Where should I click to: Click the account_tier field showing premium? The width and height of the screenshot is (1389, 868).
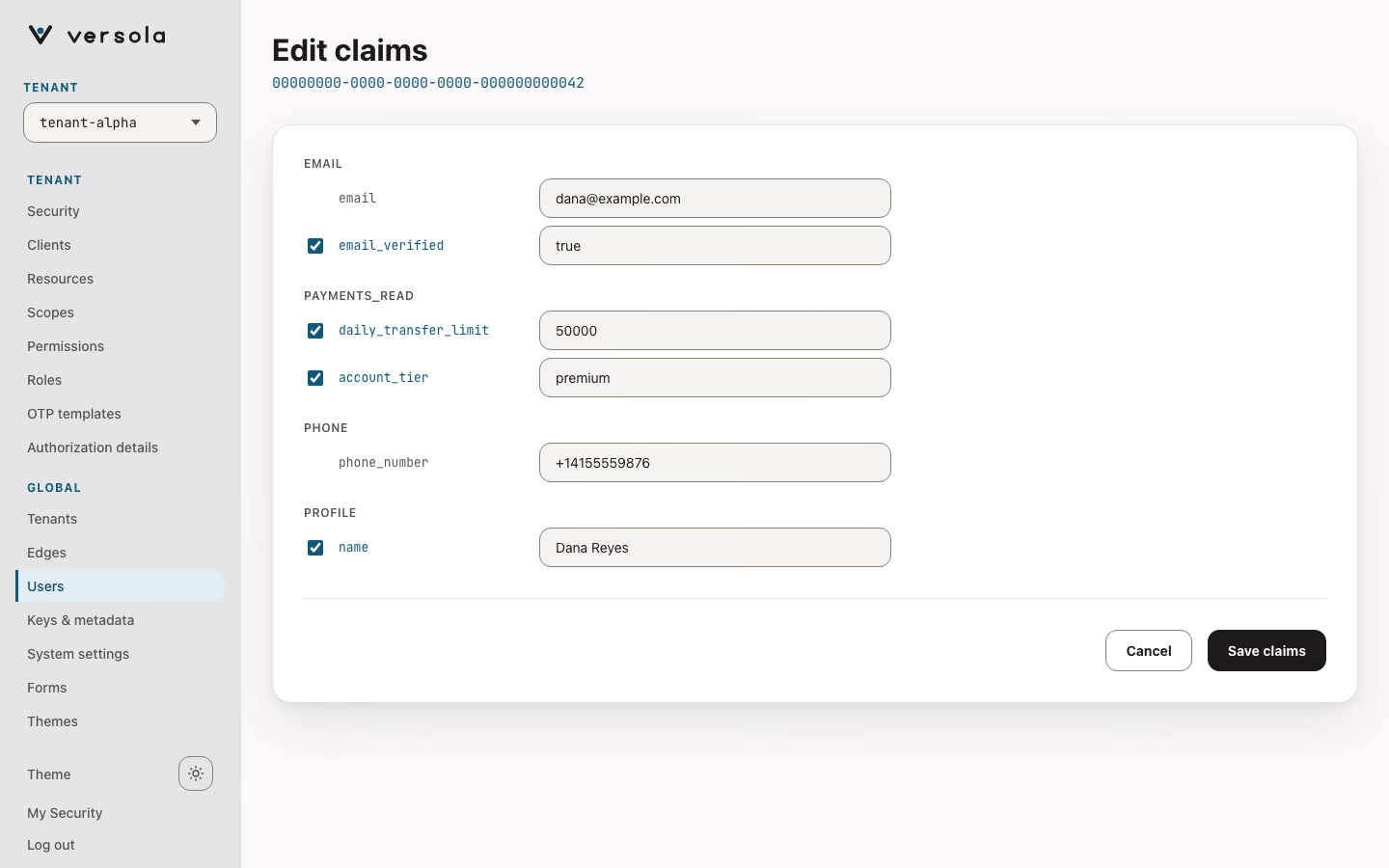715,378
